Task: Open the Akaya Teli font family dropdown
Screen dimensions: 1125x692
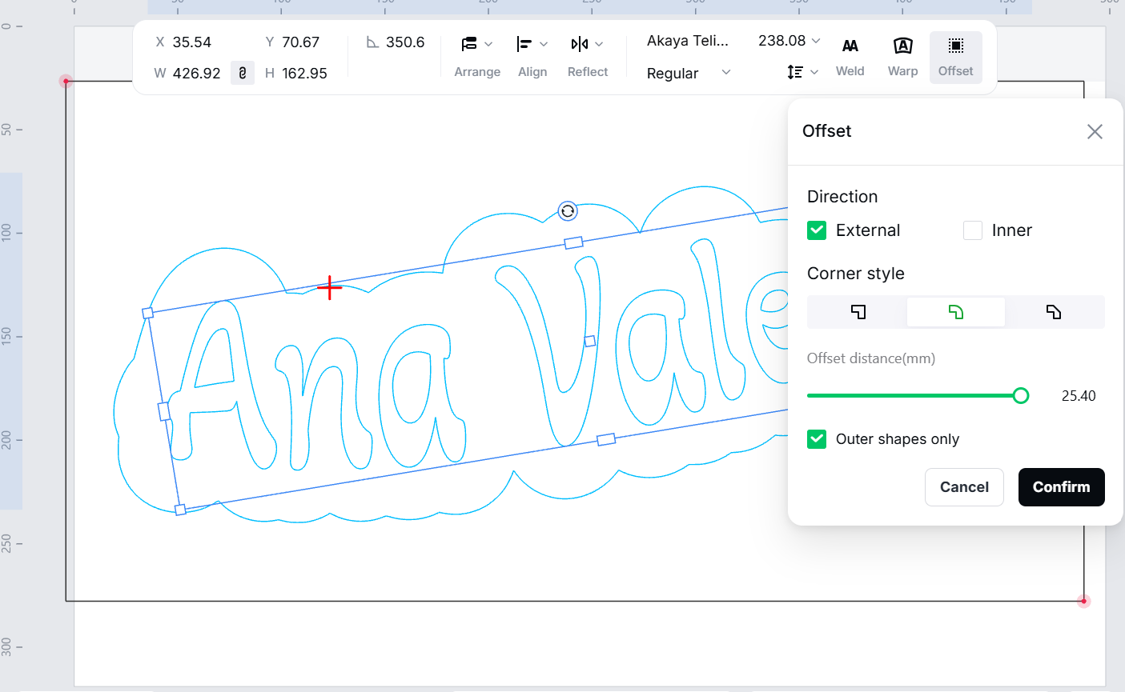Action: 687,41
